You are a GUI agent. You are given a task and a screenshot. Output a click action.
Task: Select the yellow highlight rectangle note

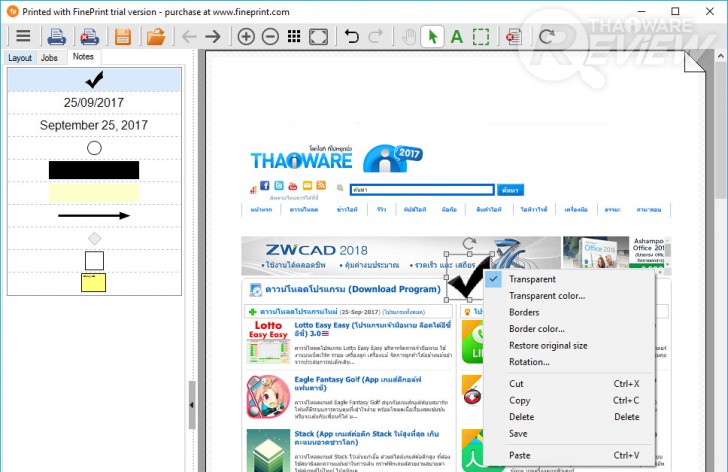tap(94, 193)
